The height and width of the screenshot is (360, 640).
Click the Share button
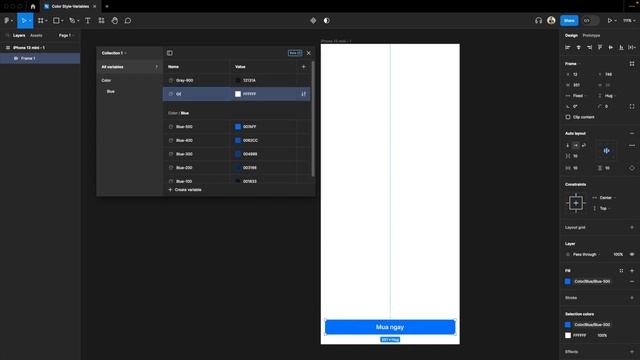pyautogui.click(x=569, y=20)
